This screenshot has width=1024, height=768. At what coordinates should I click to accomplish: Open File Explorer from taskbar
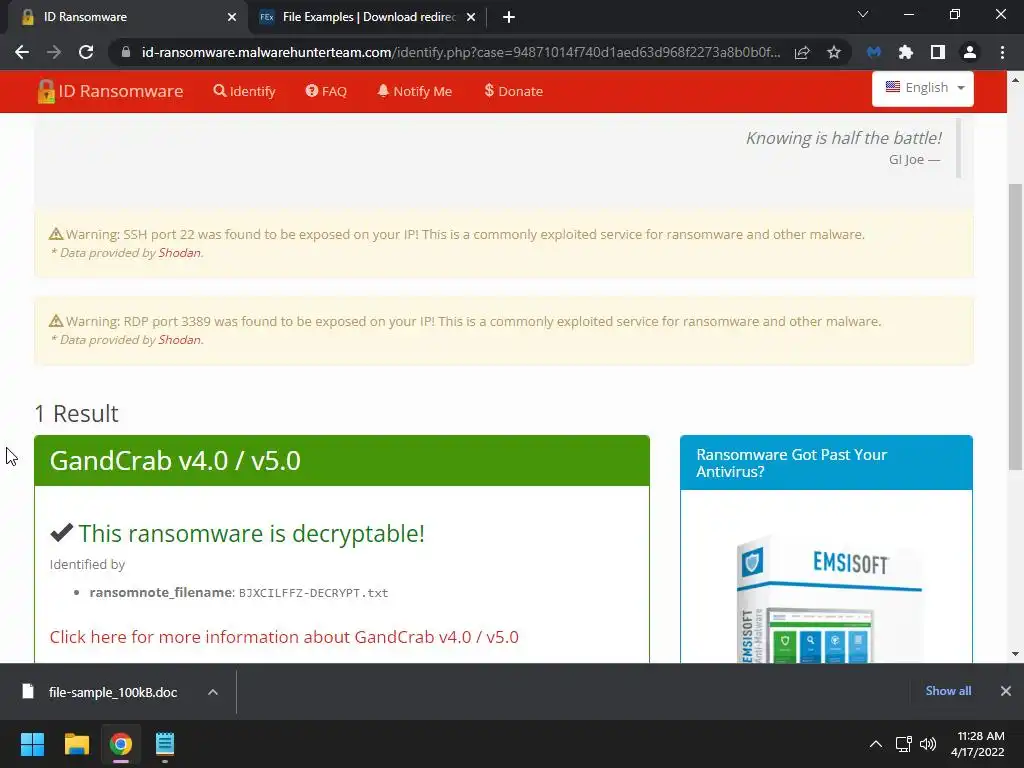coord(76,744)
